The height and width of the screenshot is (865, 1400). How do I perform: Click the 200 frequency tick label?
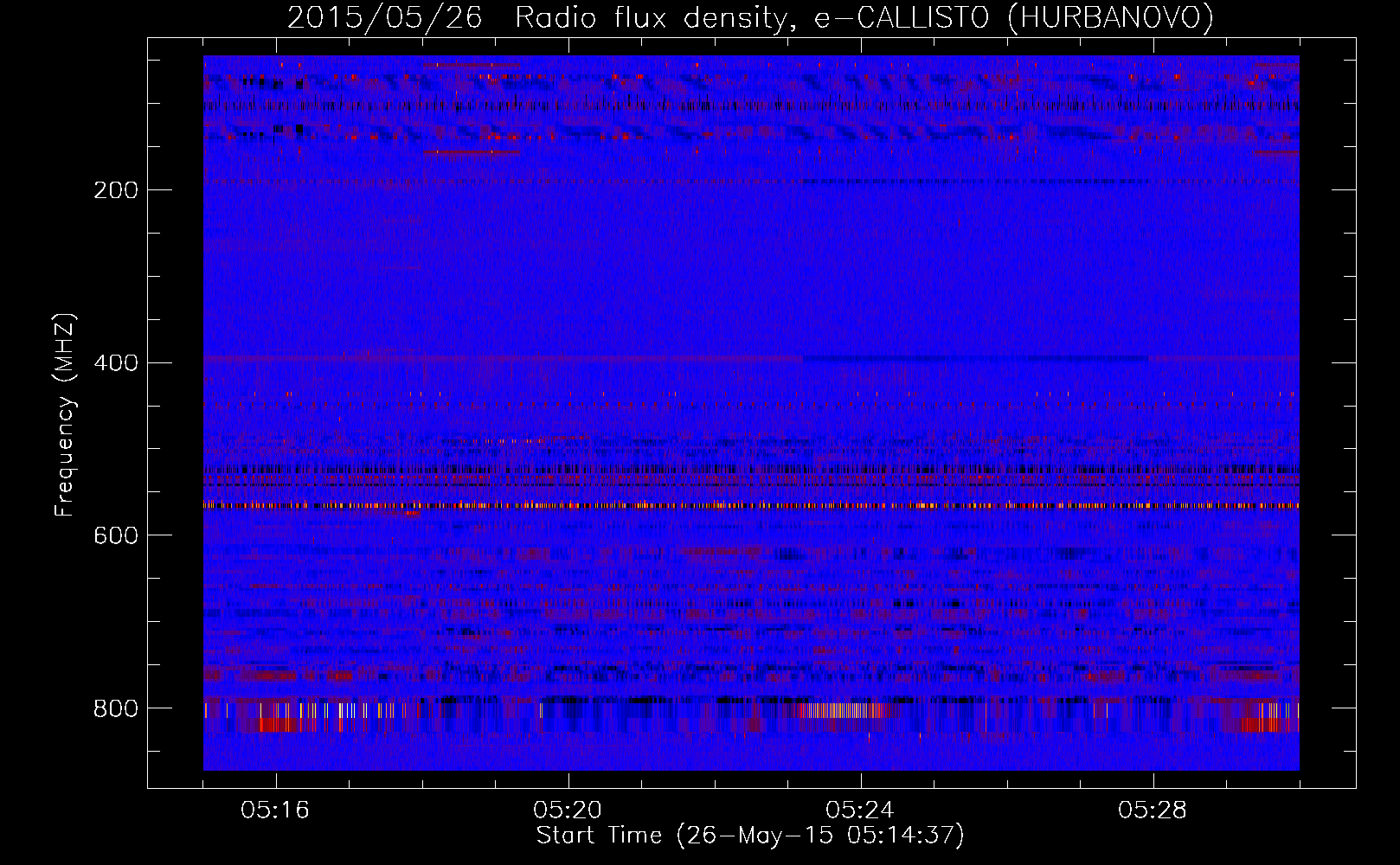tap(115, 190)
